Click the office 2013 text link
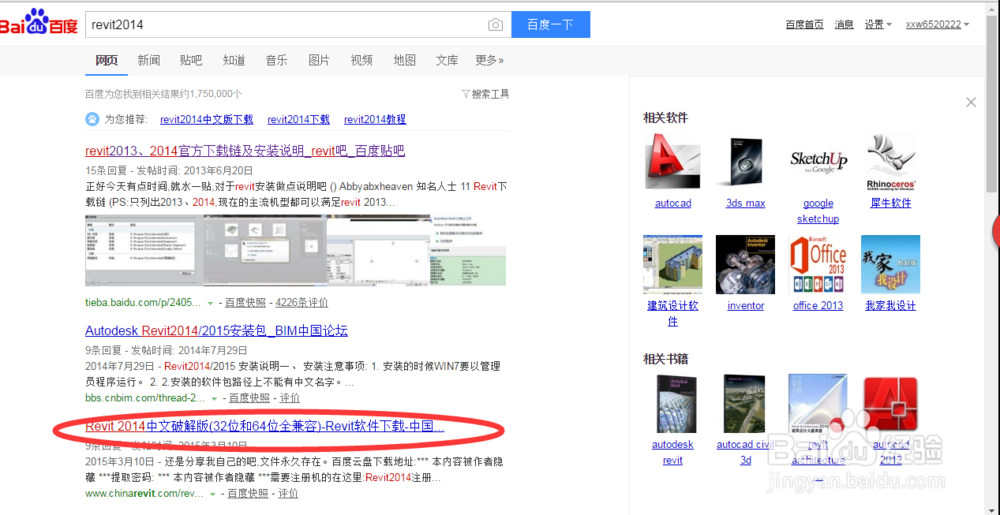1000x515 pixels. pyautogui.click(x=818, y=306)
